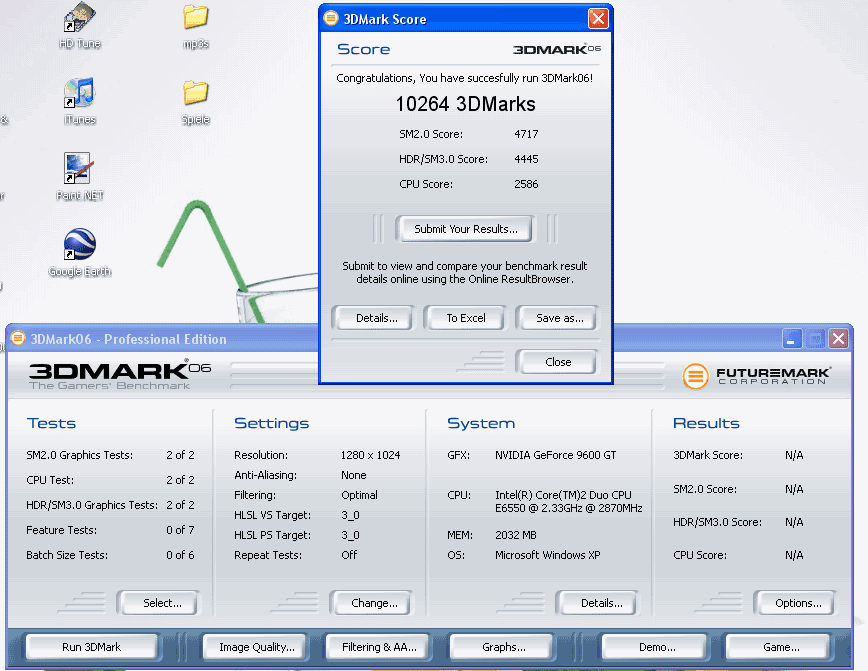The height and width of the screenshot is (671, 868).
Task: Click the Score heading in the dialog
Action: (363, 49)
